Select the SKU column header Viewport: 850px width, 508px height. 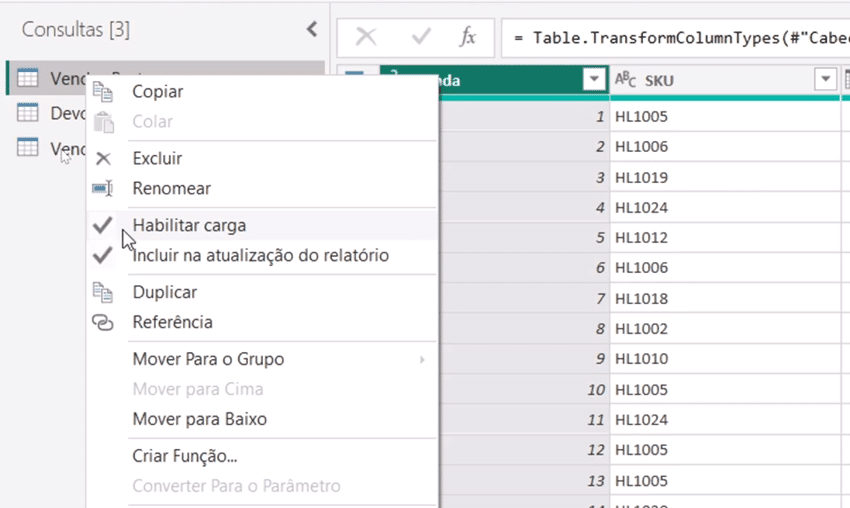(725, 80)
